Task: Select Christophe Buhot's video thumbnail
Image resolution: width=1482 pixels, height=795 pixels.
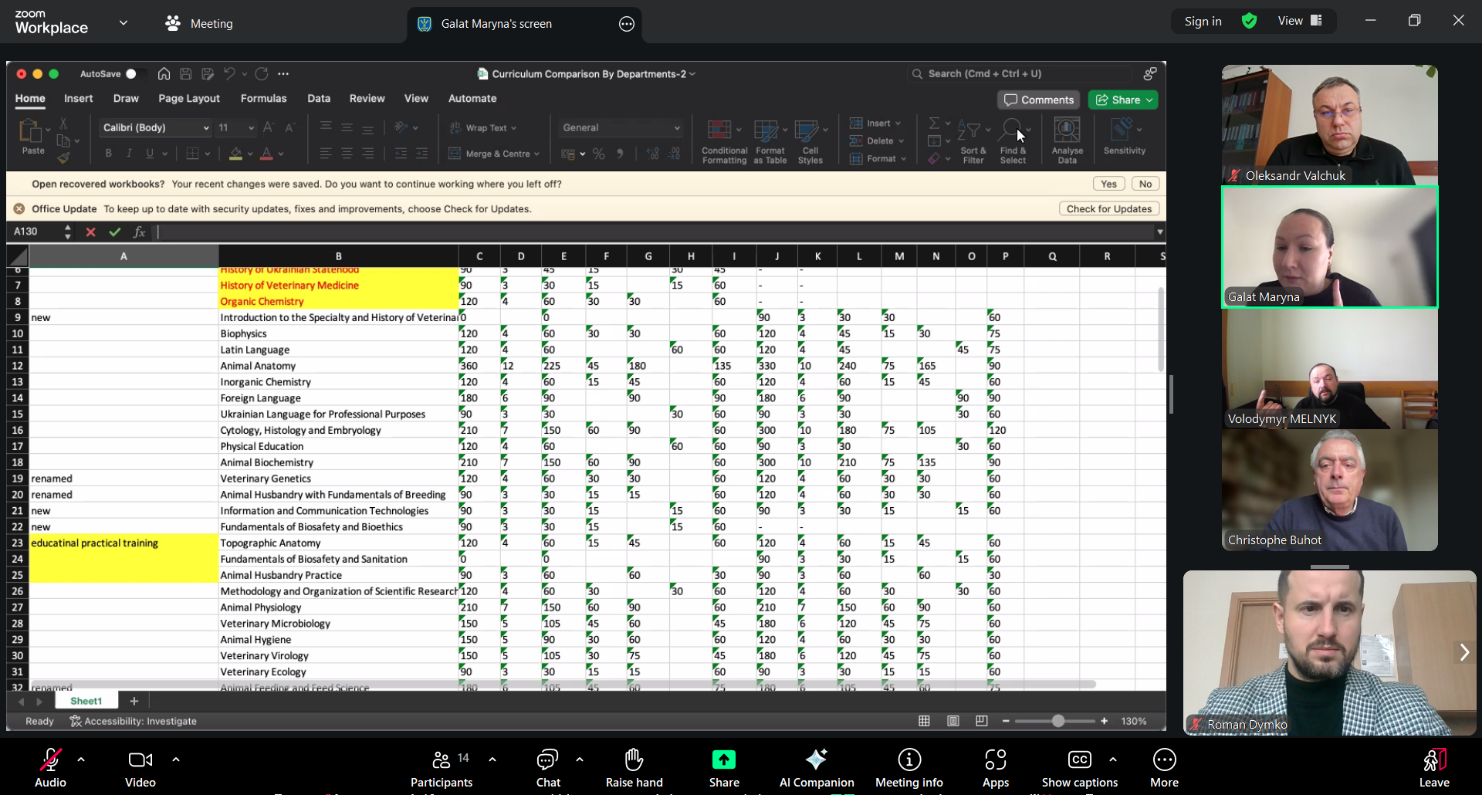Action: click(1329, 490)
